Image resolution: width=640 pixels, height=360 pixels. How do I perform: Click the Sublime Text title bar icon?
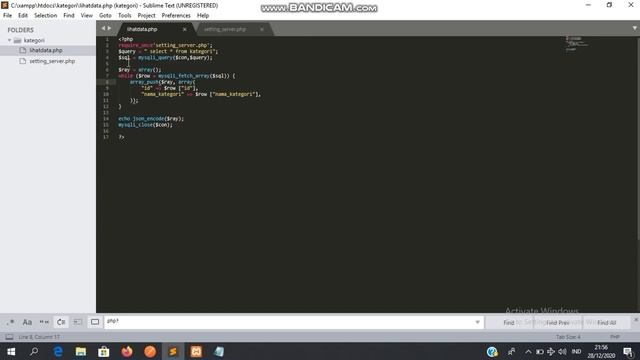coord(4,5)
